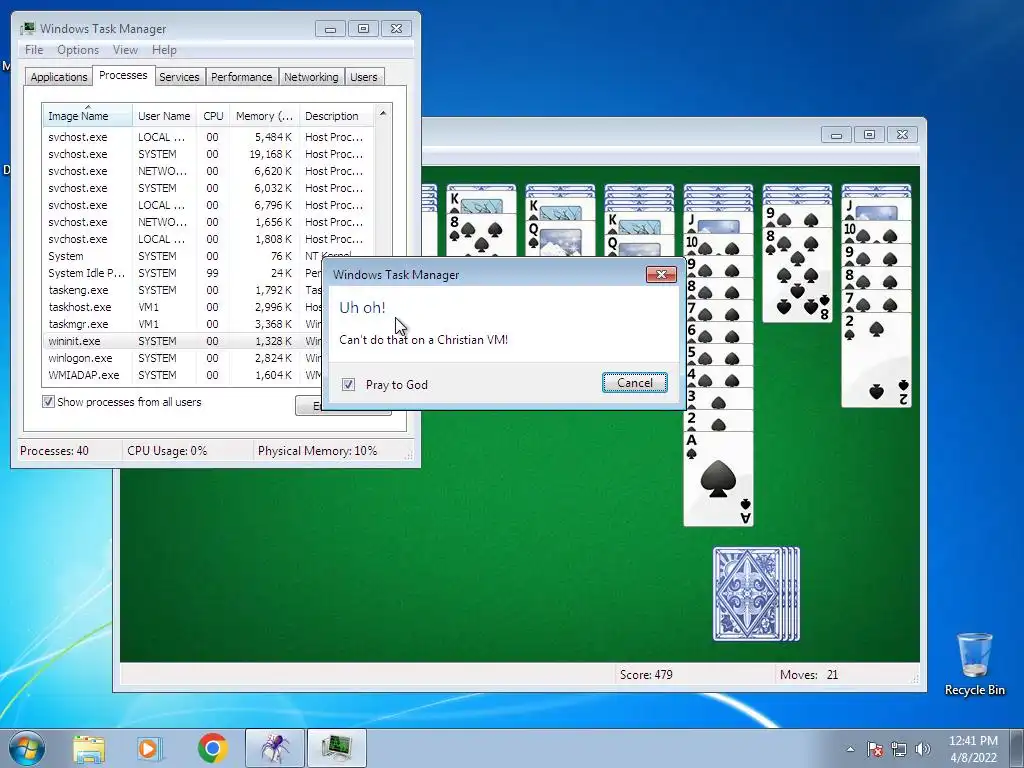Screen dimensions: 1024x768
Task: Switch to Spider Solitaire taskbar button
Action: pyautogui.click(x=275, y=748)
